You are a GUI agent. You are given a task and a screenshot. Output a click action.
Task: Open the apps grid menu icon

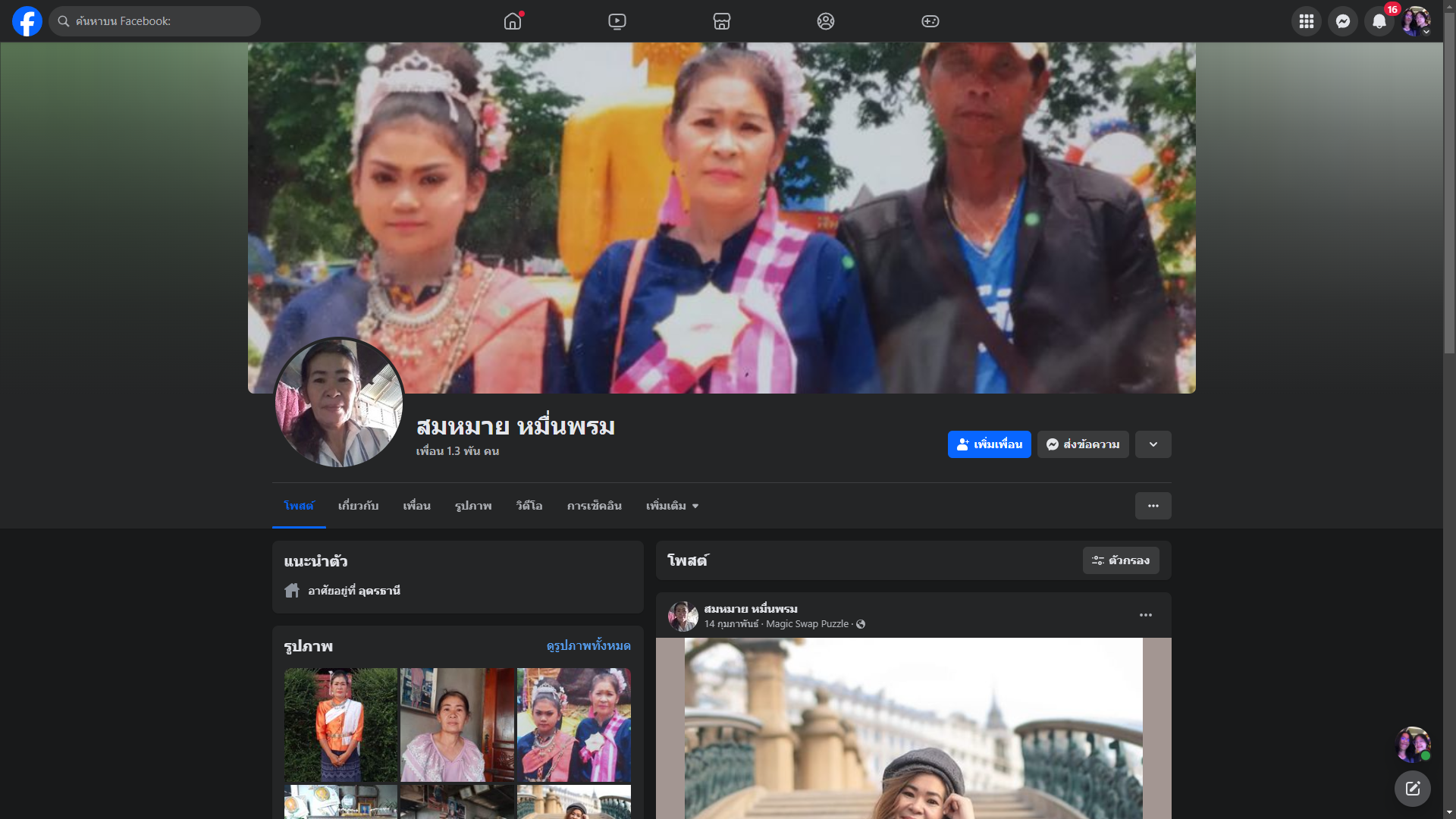(1306, 21)
